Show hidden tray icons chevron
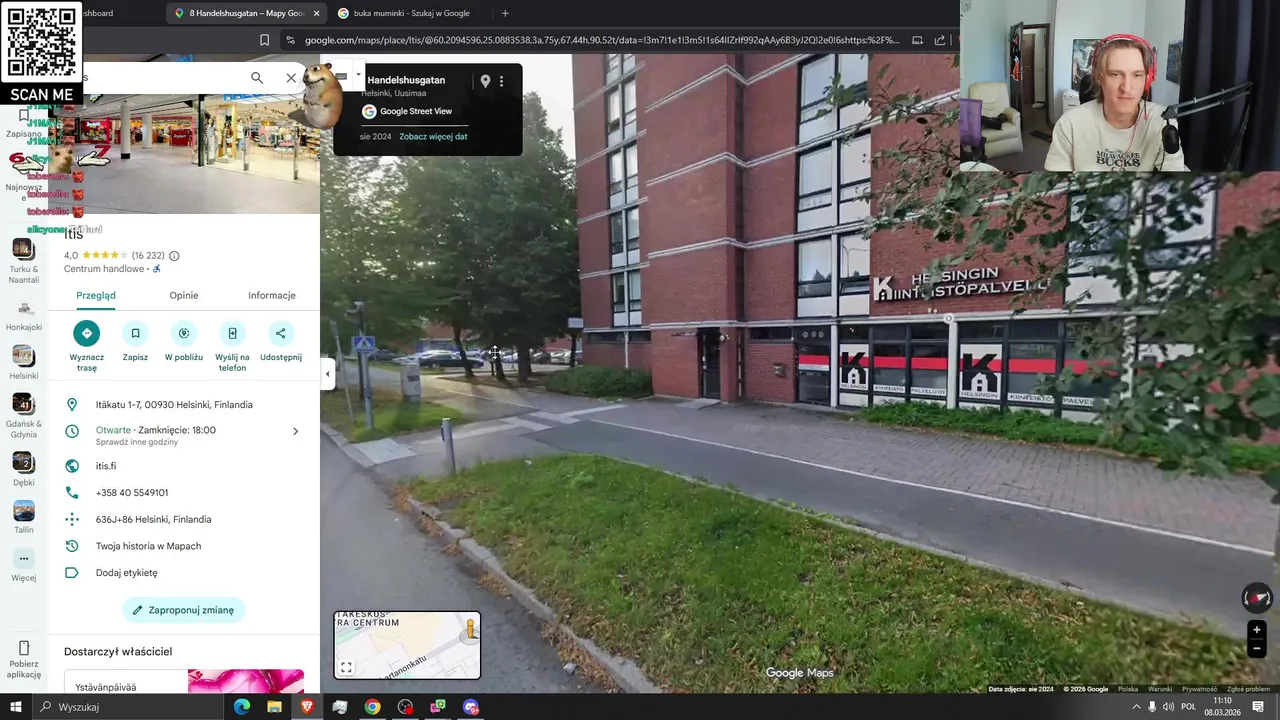1280x720 pixels. coord(1136,707)
